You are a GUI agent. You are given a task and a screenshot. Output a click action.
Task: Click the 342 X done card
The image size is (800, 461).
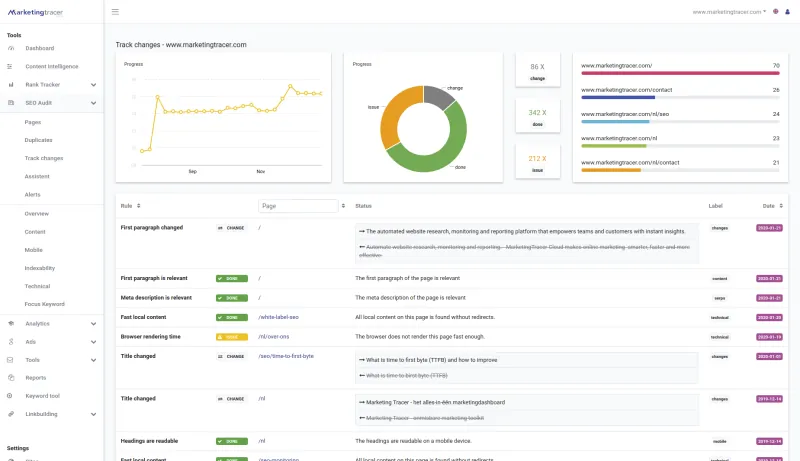tap(537, 117)
